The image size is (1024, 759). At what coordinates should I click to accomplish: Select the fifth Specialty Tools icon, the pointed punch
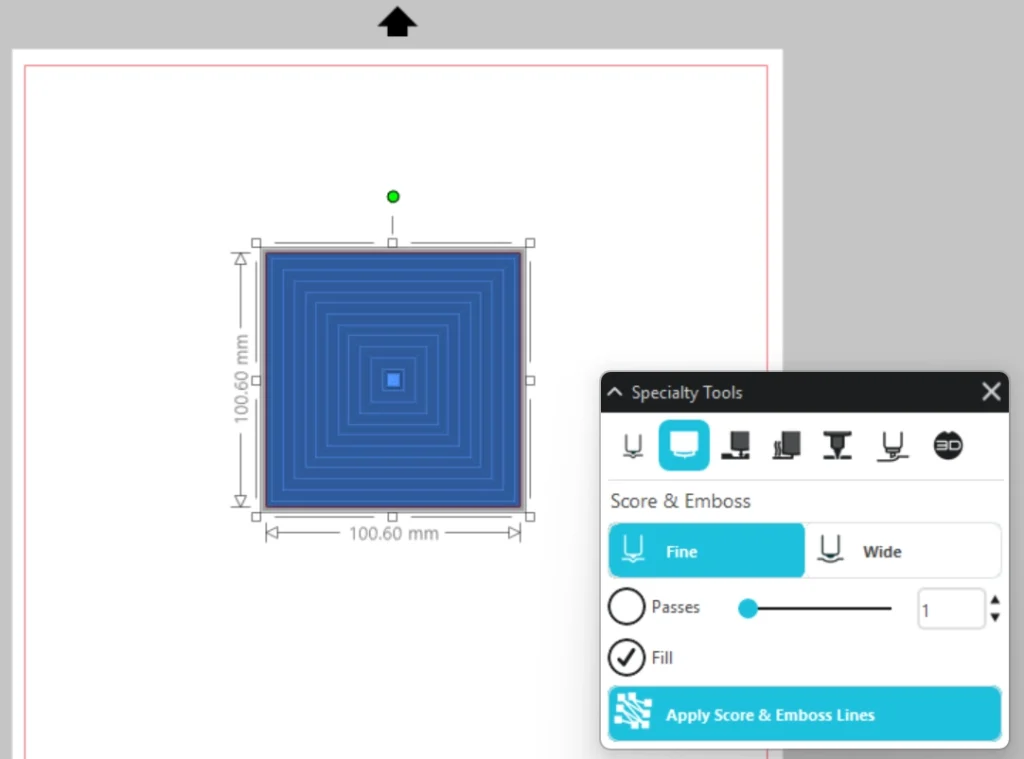point(837,446)
